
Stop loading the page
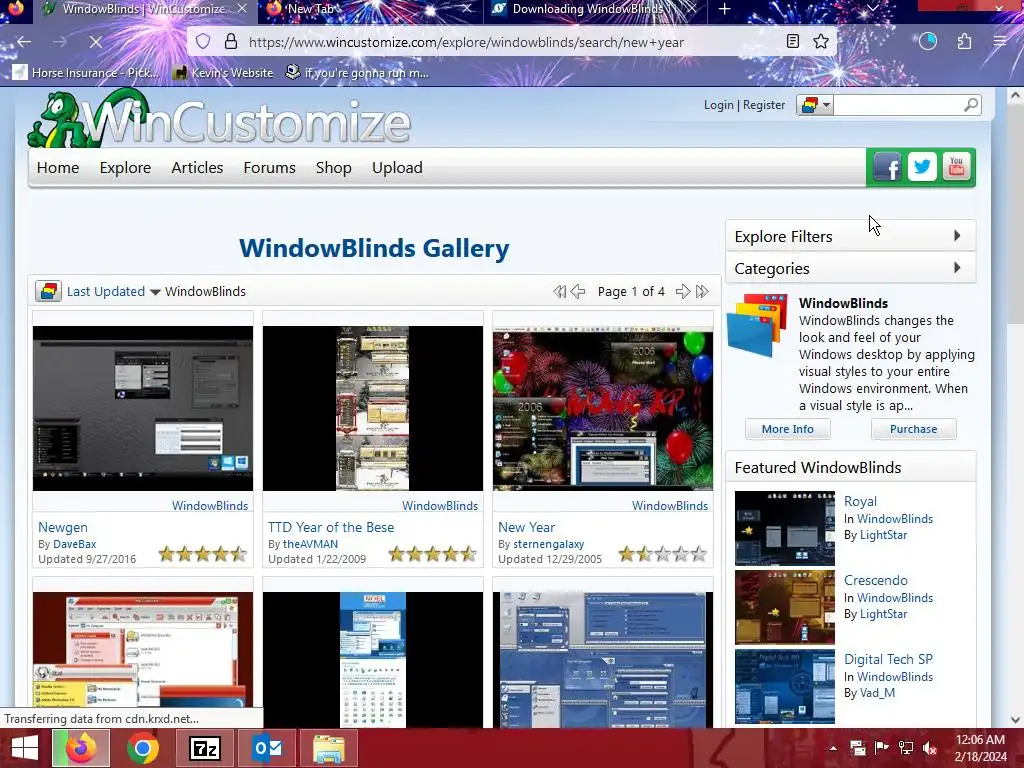tap(95, 42)
